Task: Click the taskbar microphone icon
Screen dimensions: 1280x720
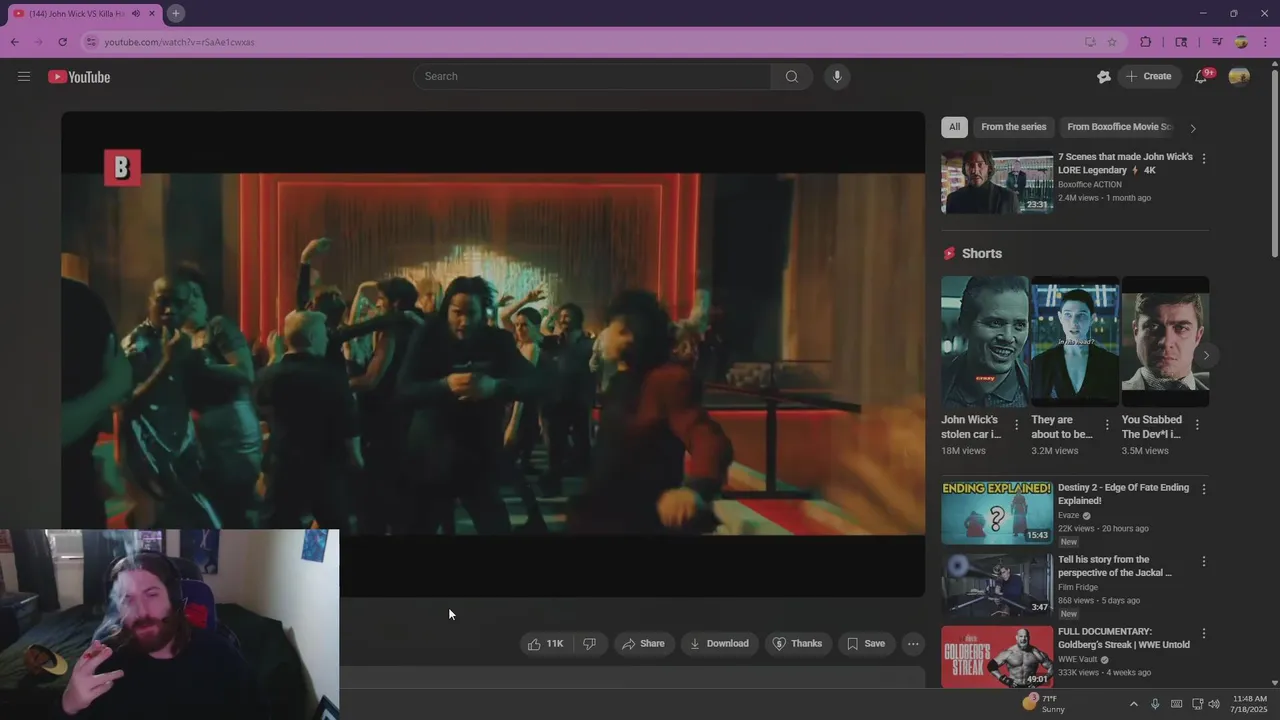Action: (x=1155, y=704)
